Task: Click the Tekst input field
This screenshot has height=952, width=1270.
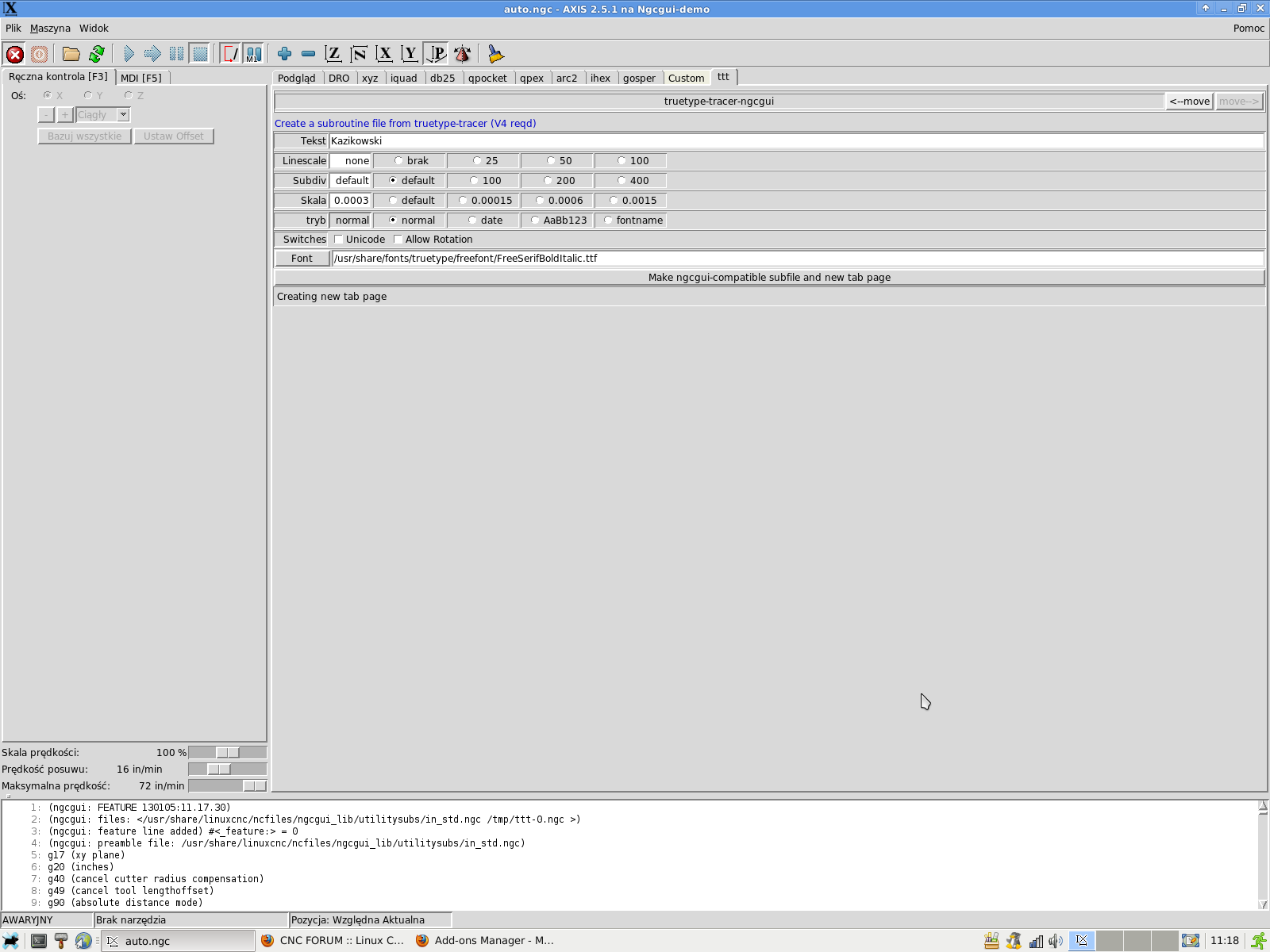Action: (796, 141)
